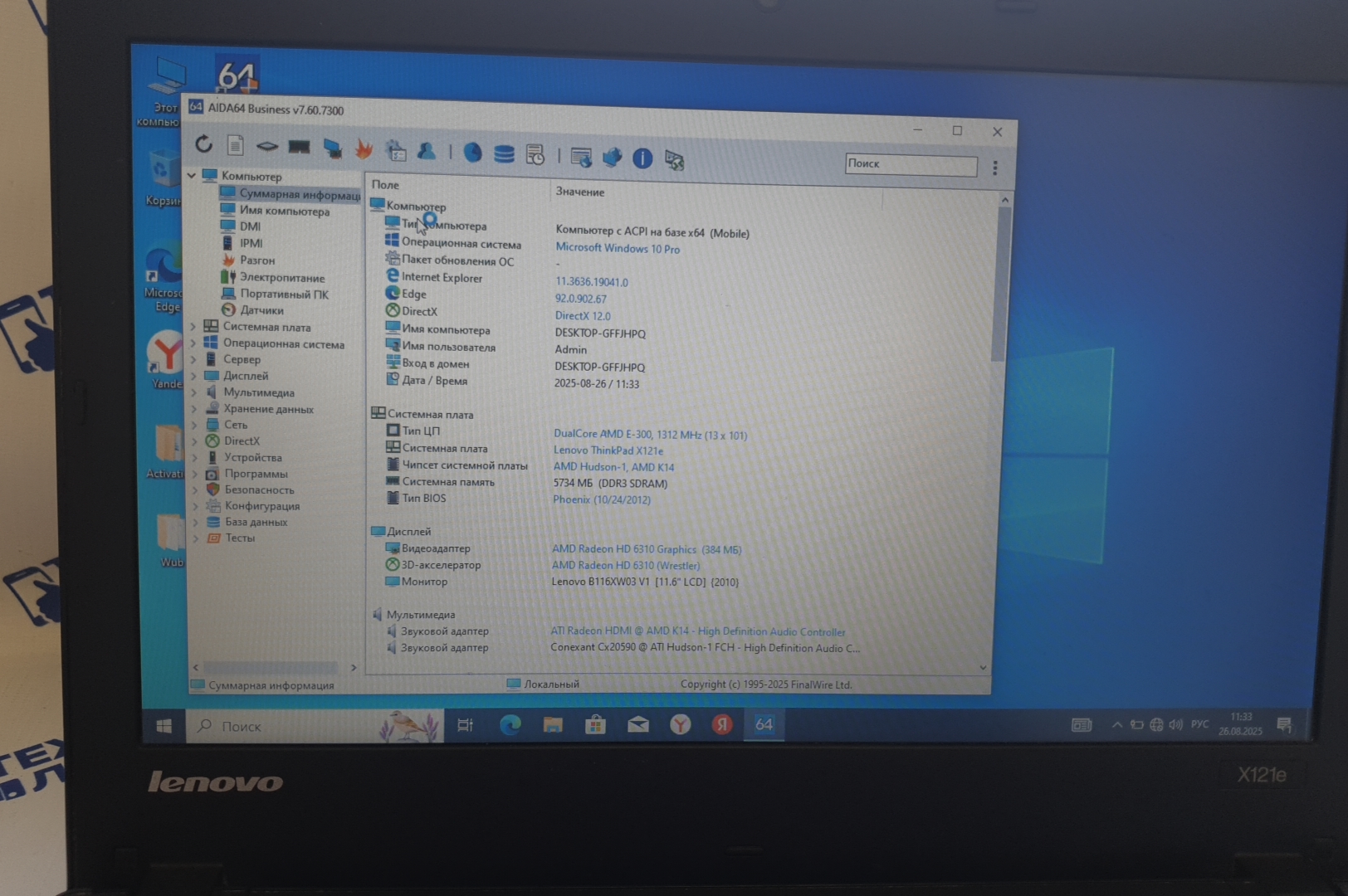1348x896 pixels.
Task: Open Microsoft Edge from the taskbar
Action: (510, 725)
